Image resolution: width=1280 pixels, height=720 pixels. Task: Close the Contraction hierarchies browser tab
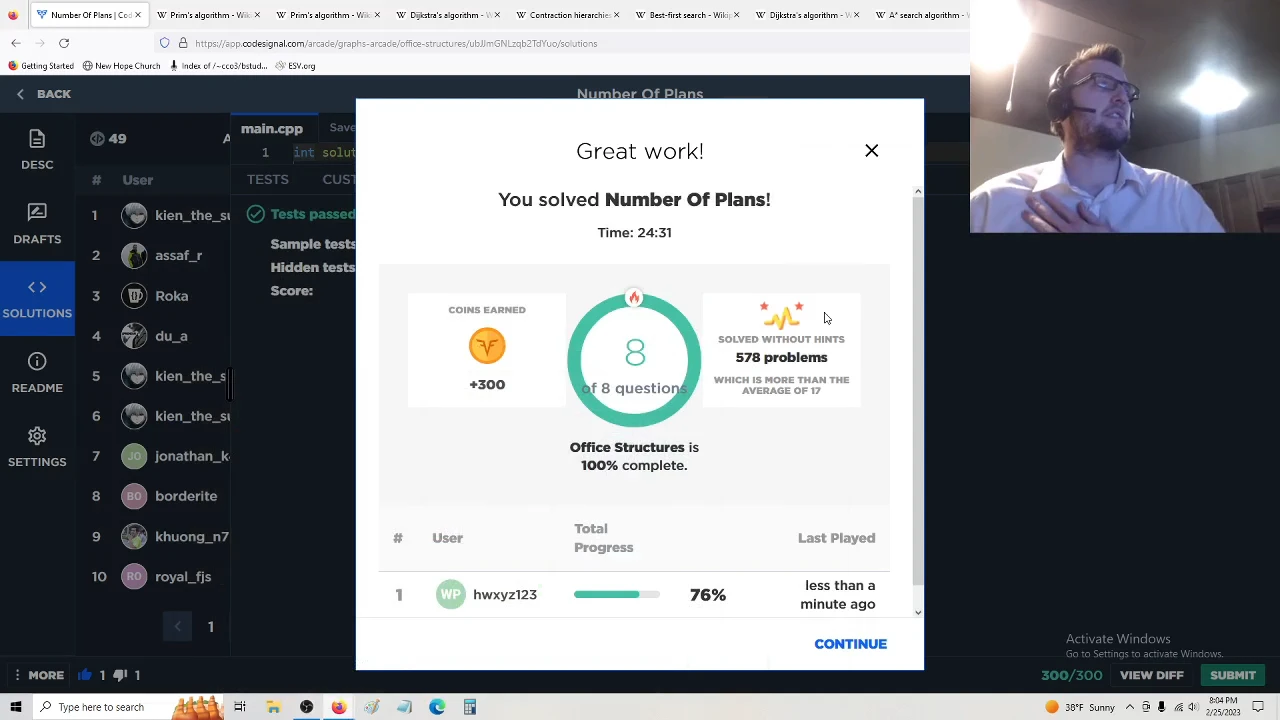[615, 15]
